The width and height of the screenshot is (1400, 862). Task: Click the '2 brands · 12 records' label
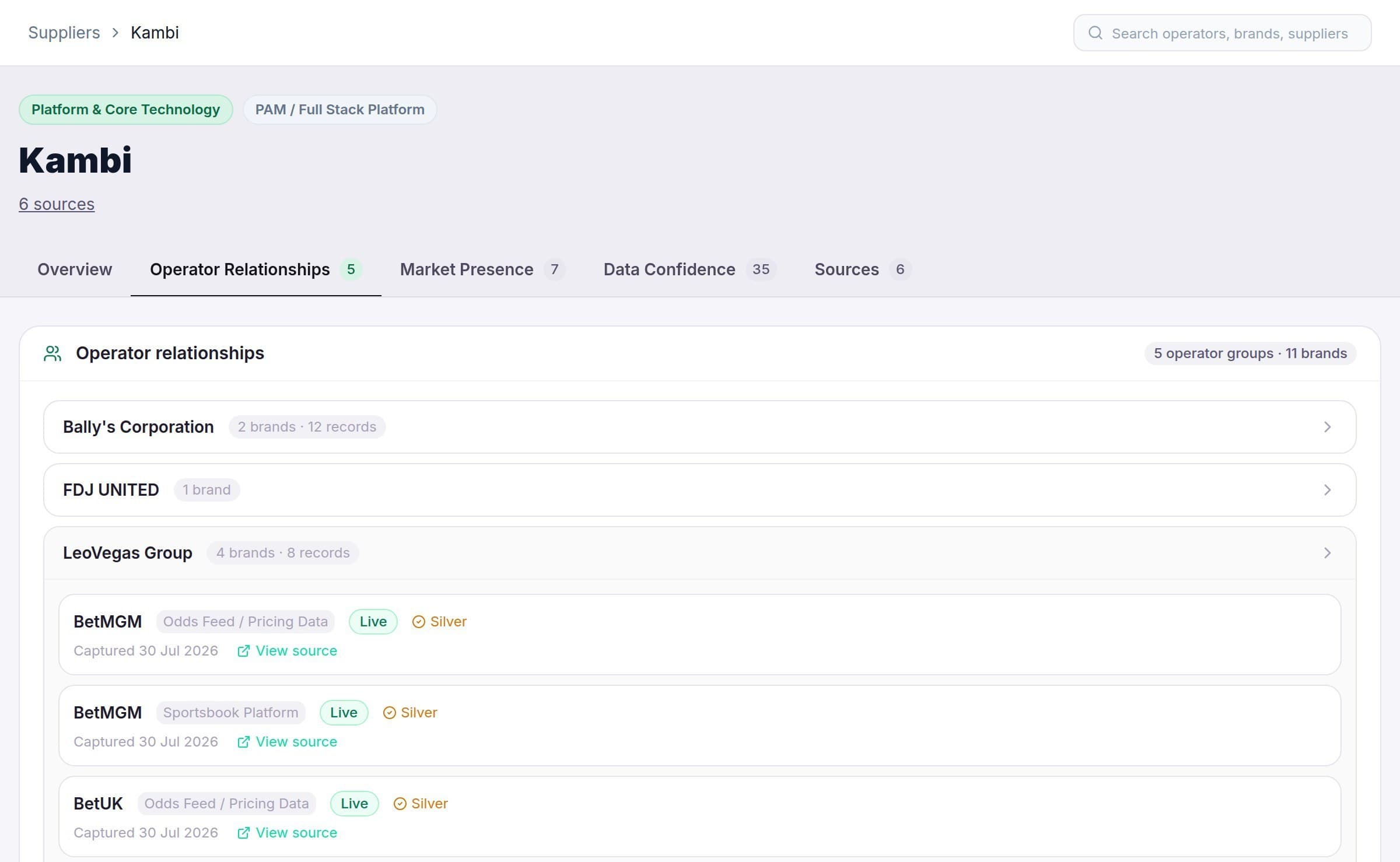coord(307,427)
